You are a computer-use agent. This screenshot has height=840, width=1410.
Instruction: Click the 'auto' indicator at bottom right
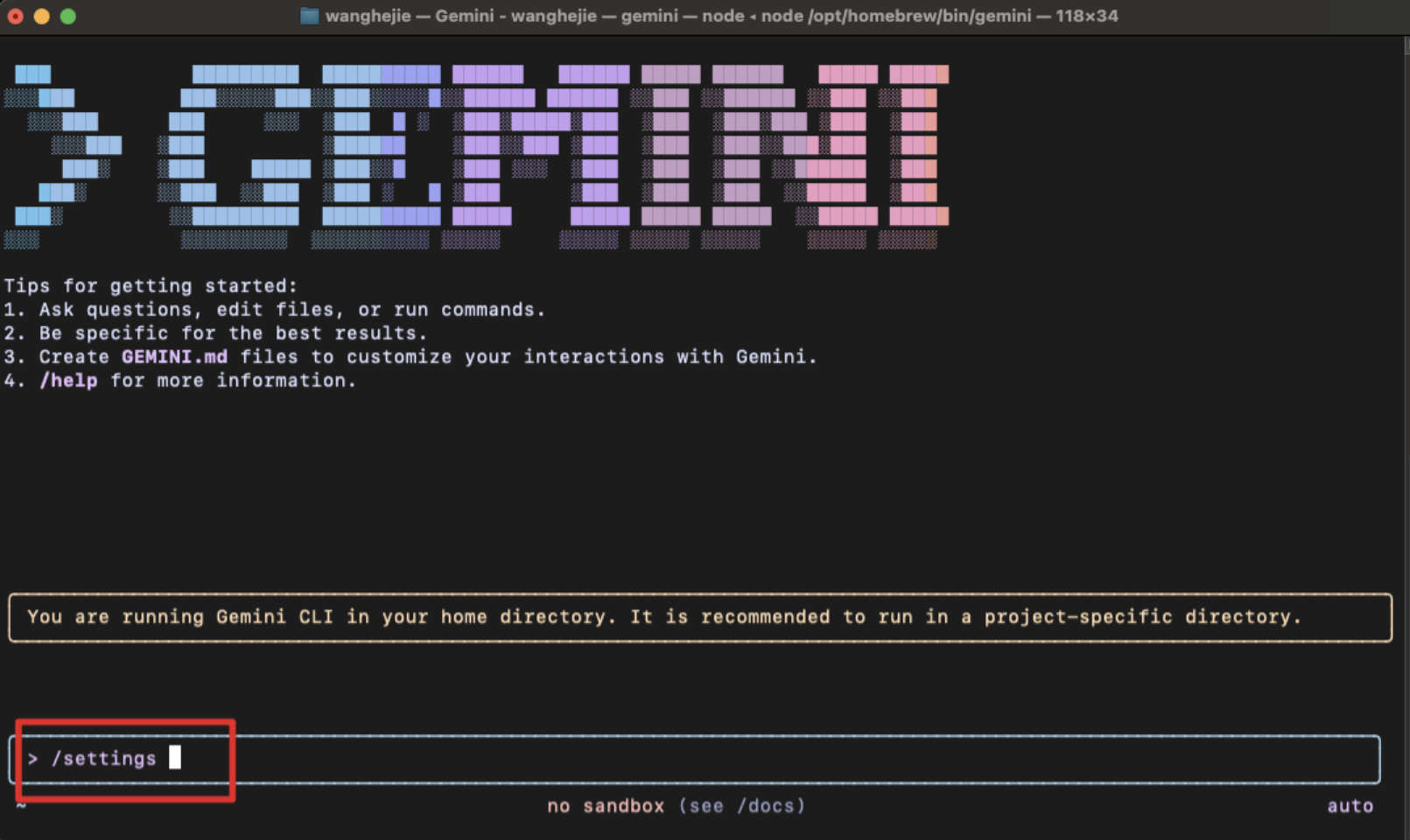[x=1350, y=806]
